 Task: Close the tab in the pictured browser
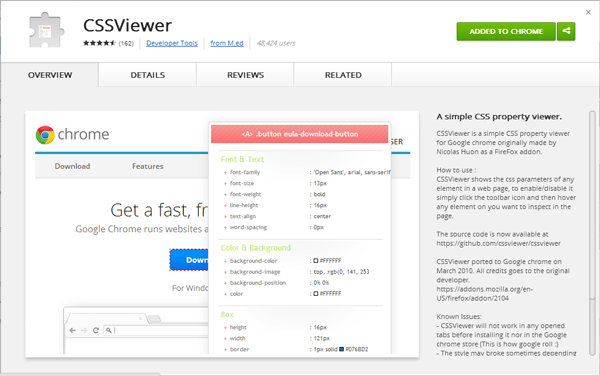tap(140, 318)
